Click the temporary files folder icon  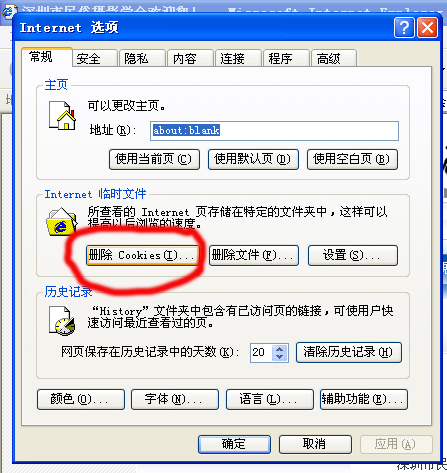click(x=62, y=222)
